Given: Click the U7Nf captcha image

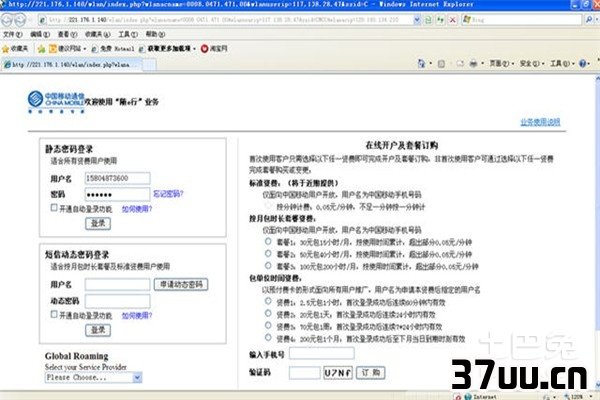Looking at the screenshot, I should coord(338,373).
